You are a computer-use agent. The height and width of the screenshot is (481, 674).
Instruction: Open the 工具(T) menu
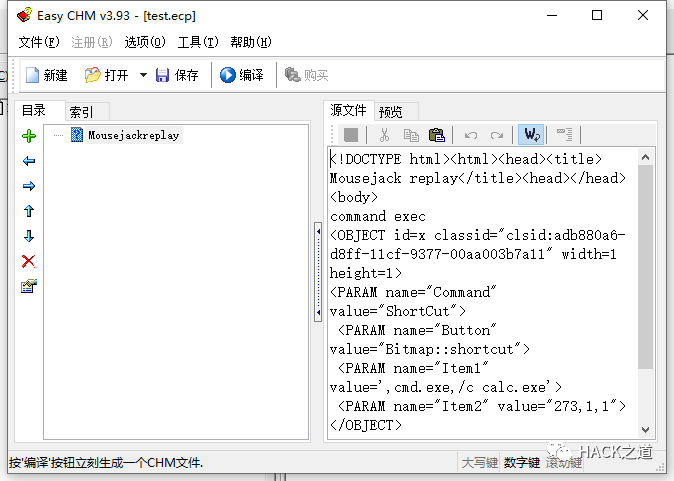click(198, 42)
